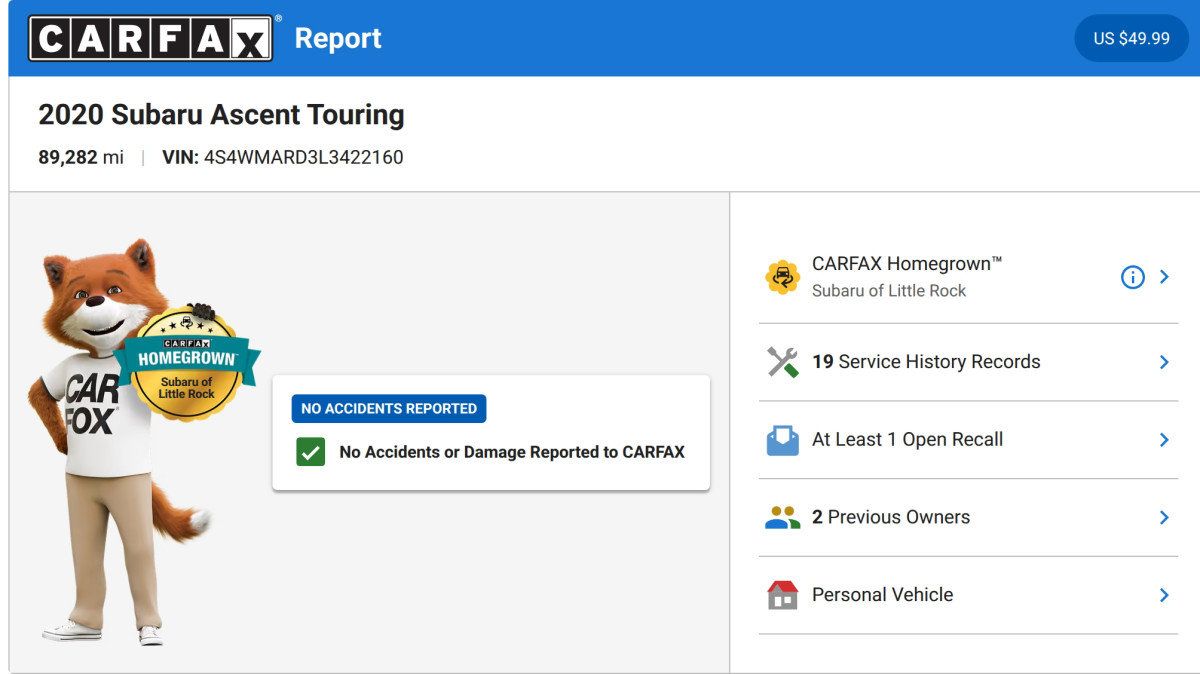Click the wrench service history icon
1200x674 pixels.
pos(782,362)
